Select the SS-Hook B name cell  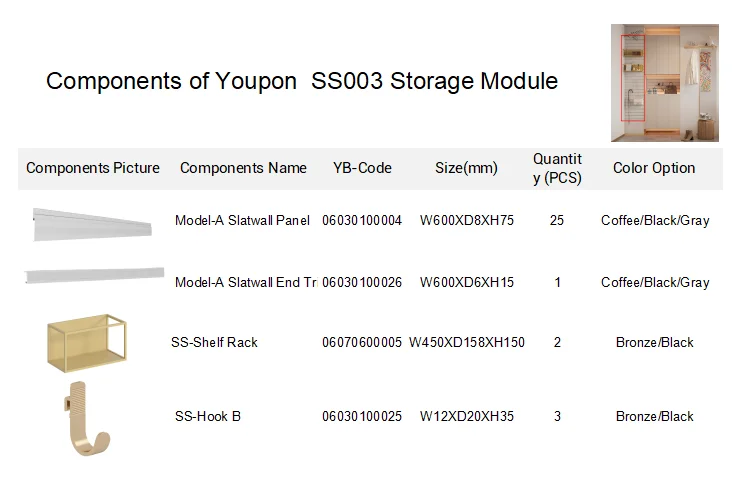coord(207,416)
